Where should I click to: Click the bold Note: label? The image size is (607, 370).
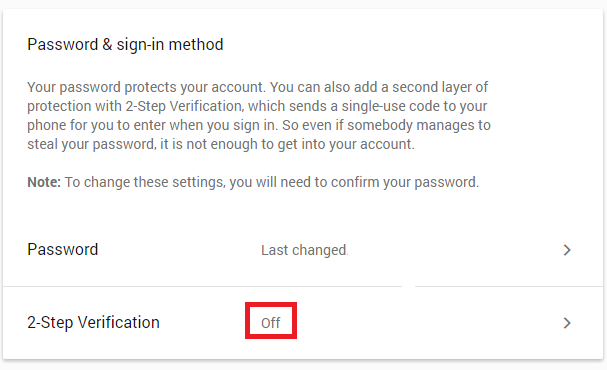coord(44,182)
